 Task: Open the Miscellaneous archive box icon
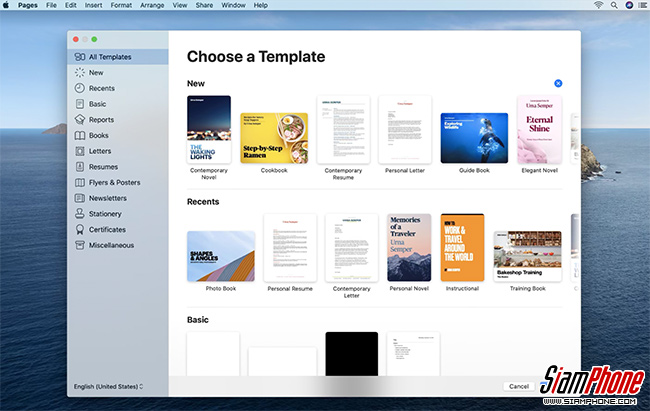(80, 245)
